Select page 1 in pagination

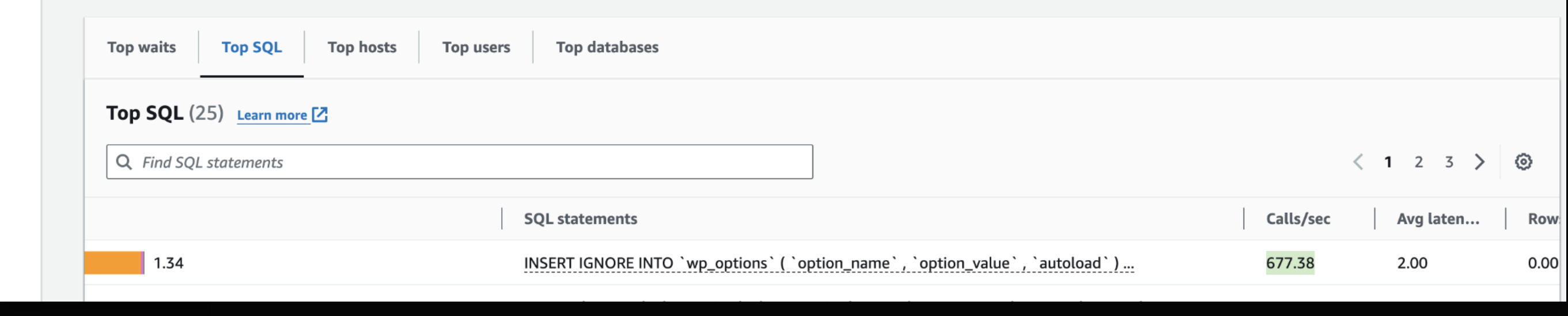(x=1388, y=162)
